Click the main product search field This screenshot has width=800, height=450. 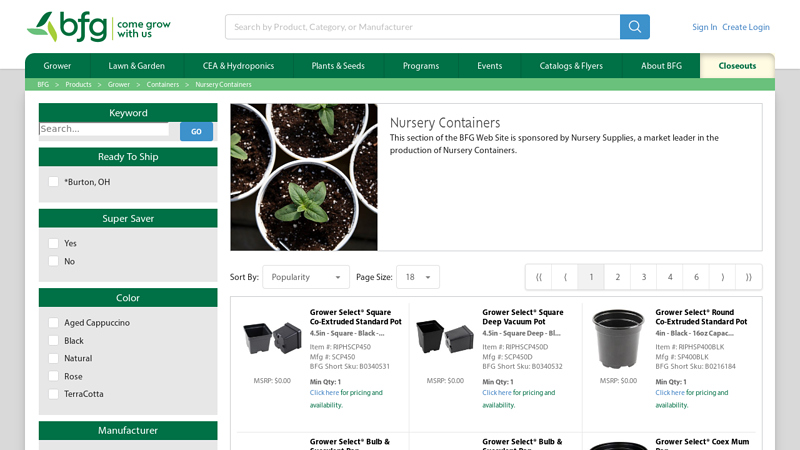click(x=422, y=27)
